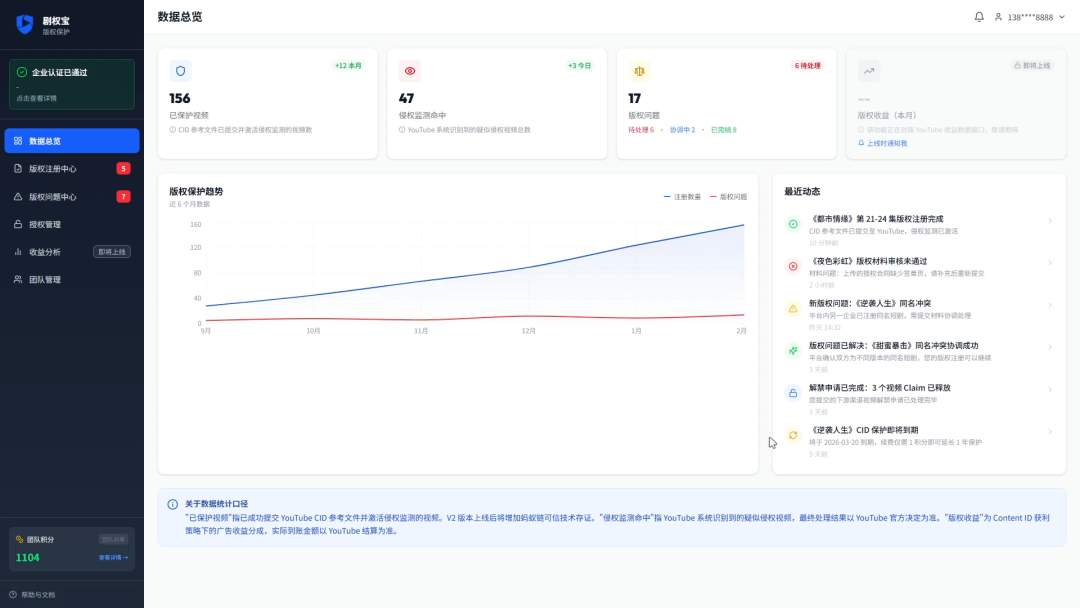Expand the 解禁申请已完成 activity chevron
This screenshot has height=608, width=1080.
pyautogui.click(x=1050, y=390)
